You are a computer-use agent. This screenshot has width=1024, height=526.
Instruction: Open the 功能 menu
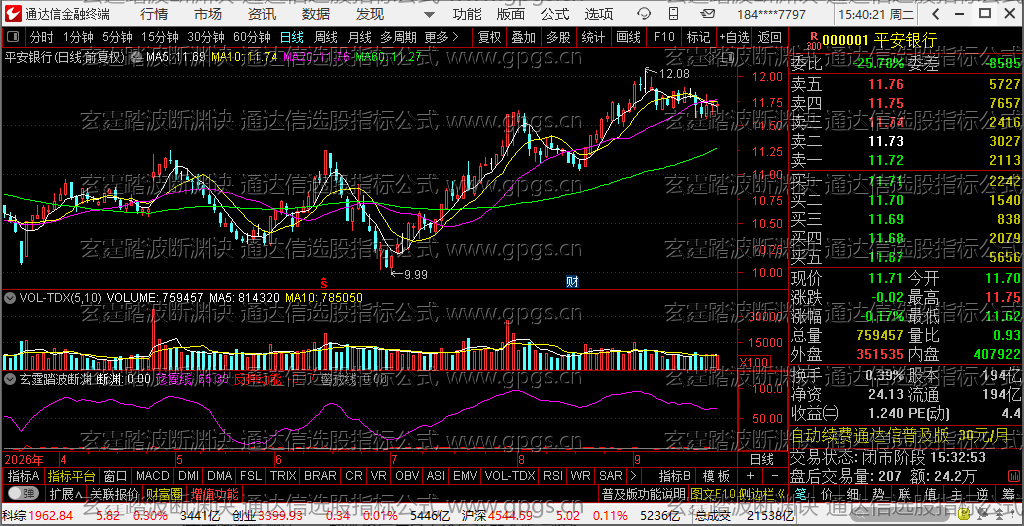pos(467,14)
